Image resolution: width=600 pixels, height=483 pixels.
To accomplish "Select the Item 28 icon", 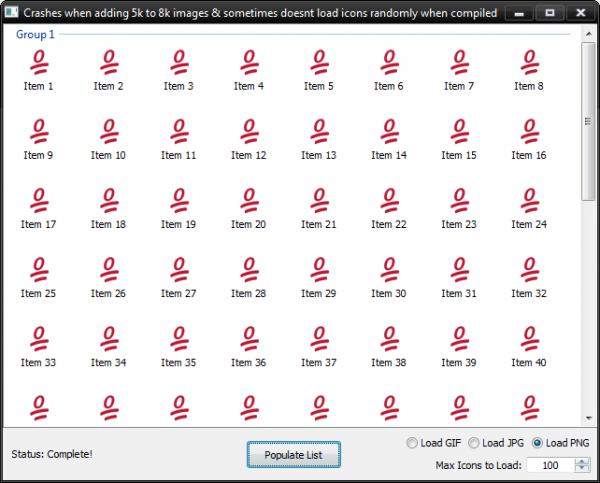I will (x=249, y=269).
